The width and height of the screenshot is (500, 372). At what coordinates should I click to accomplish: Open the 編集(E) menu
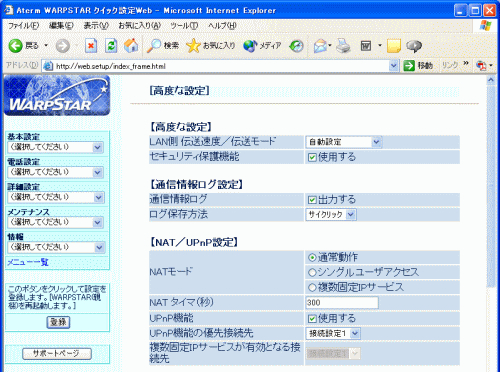[61, 26]
